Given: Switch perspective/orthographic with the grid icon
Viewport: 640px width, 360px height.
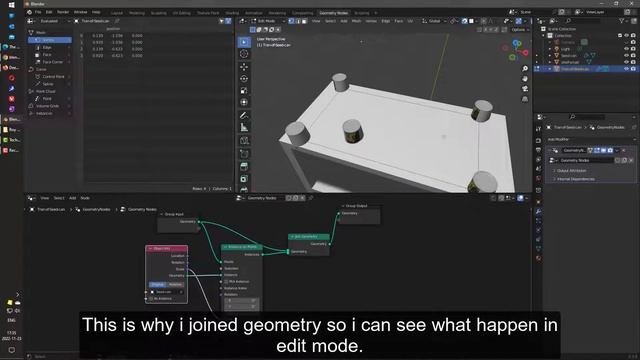Looking at the screenshot, I should 525,99.
